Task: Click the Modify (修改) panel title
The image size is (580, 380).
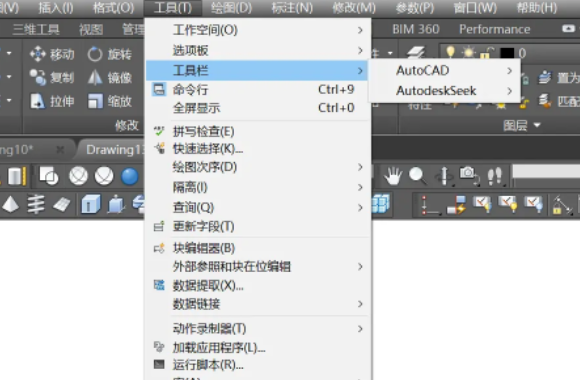Action: (127, 126)
